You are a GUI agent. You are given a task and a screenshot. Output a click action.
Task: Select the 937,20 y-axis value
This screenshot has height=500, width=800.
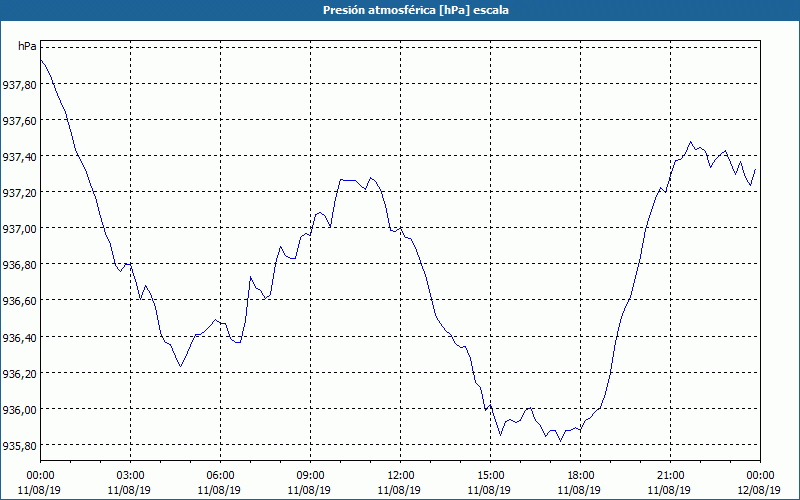(20, 192)
